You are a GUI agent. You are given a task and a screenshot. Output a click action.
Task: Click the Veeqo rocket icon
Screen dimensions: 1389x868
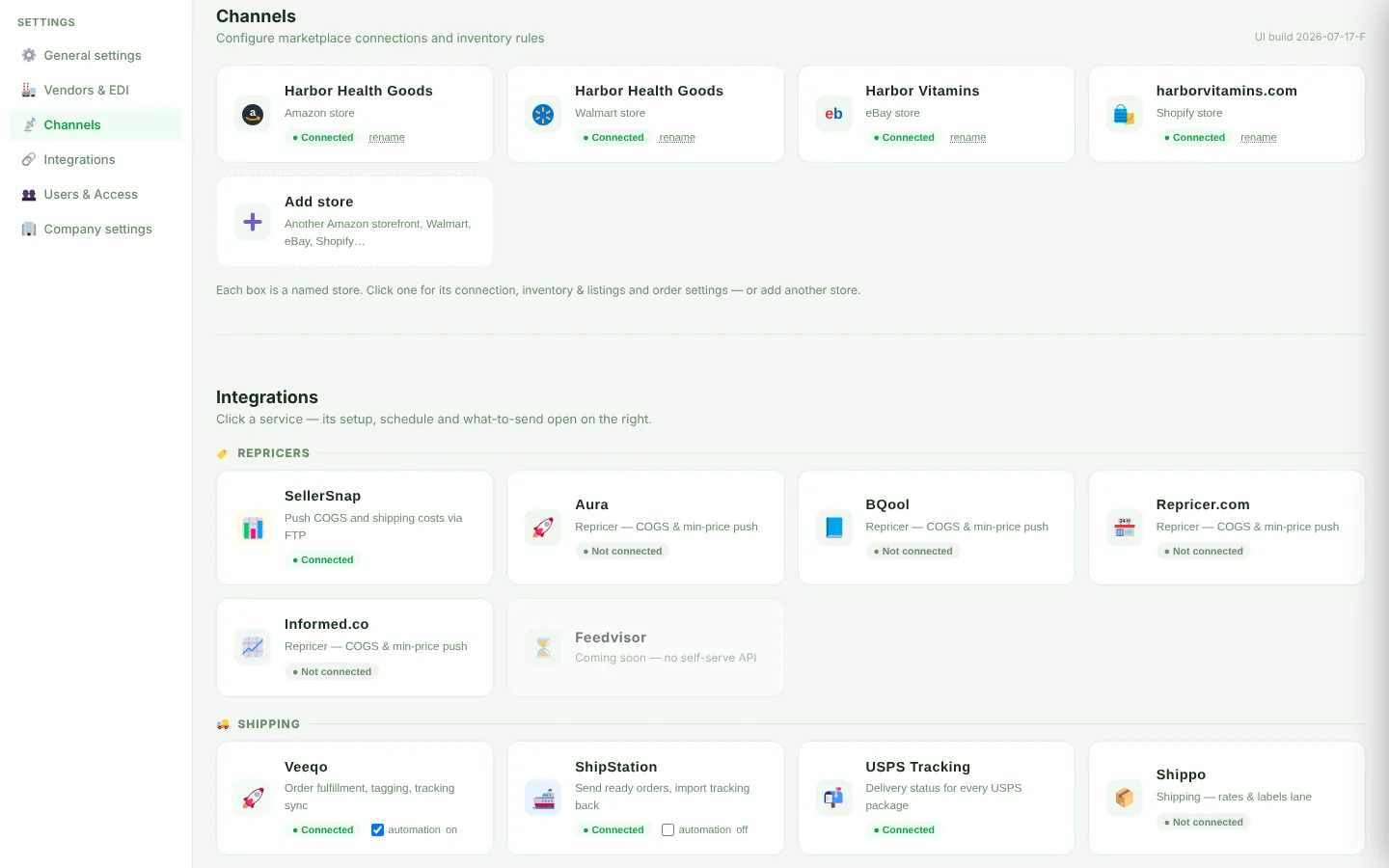point(253,798)
